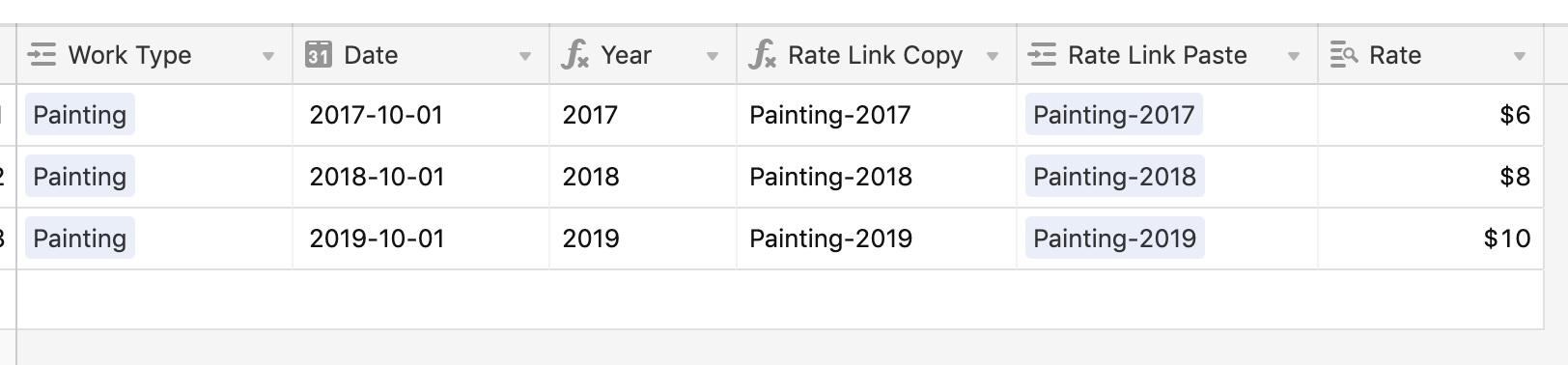Select the Painting-2019 formula text cell
The image size is (1568, 365).
coord(877,239)
